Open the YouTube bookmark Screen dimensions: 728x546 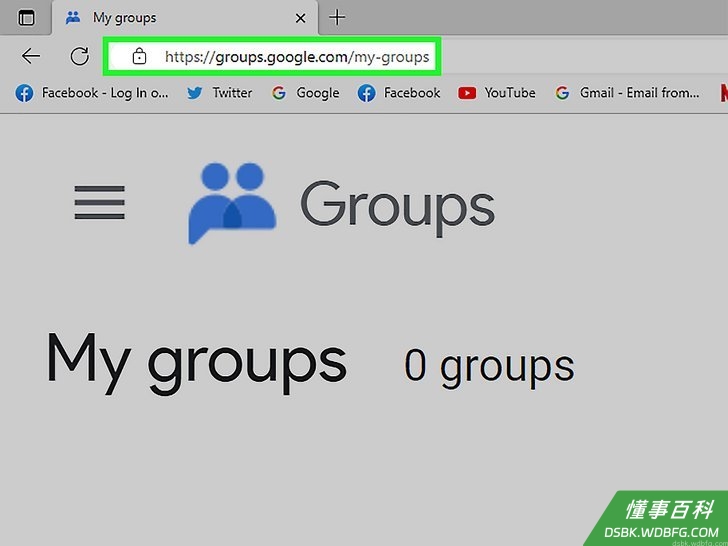pos(496,93)
